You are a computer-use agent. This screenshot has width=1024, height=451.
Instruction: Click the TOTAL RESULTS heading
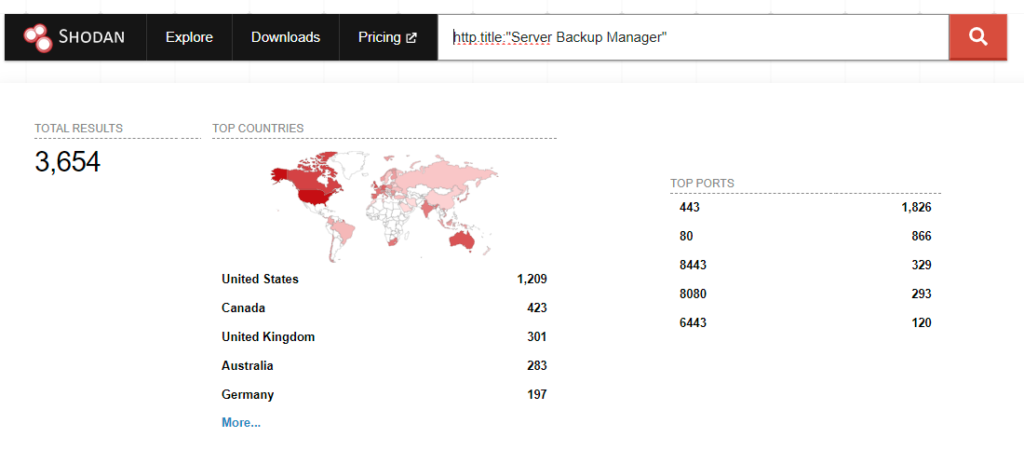tap(78, 128)
